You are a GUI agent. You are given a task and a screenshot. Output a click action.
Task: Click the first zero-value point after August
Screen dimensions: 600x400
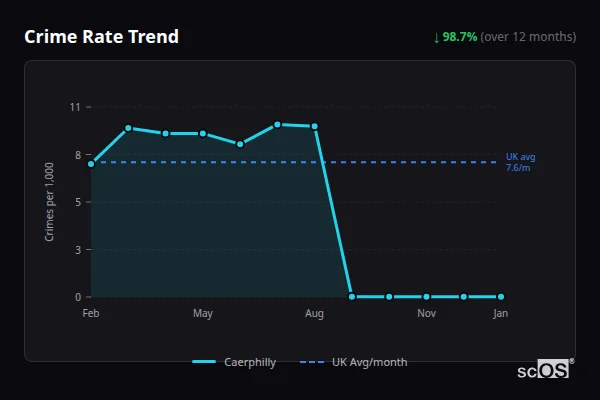352,296
